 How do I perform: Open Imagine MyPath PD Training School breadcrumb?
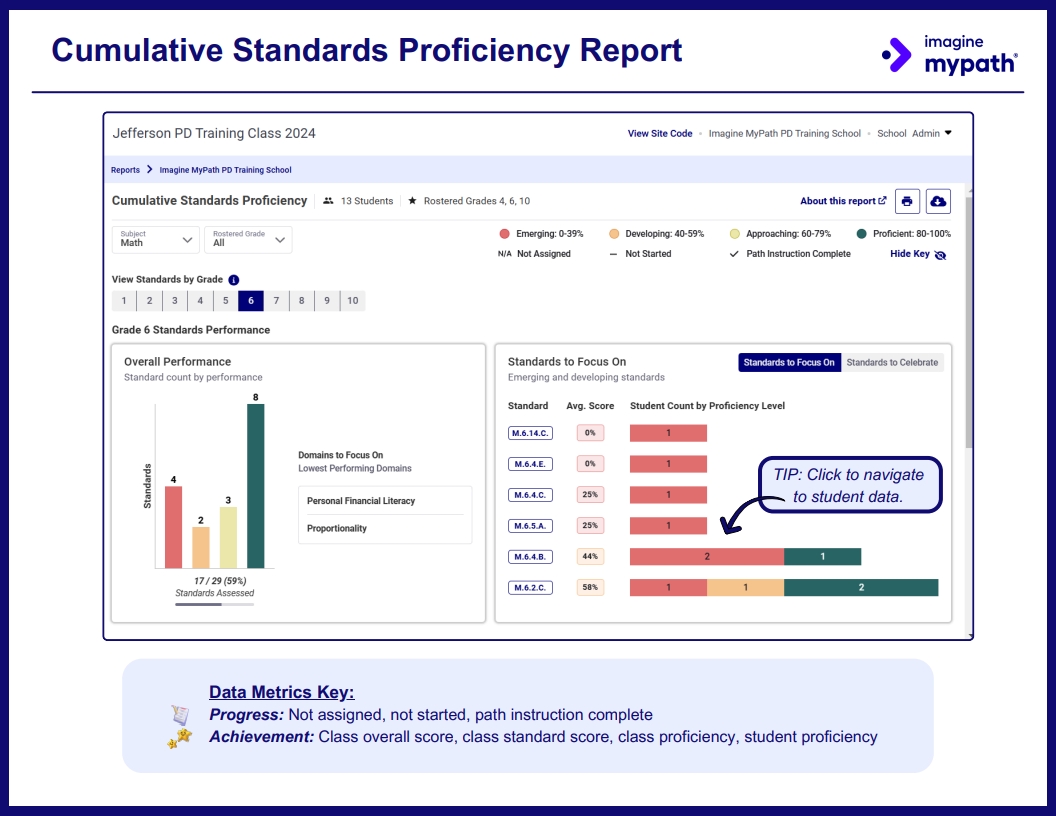226,170
